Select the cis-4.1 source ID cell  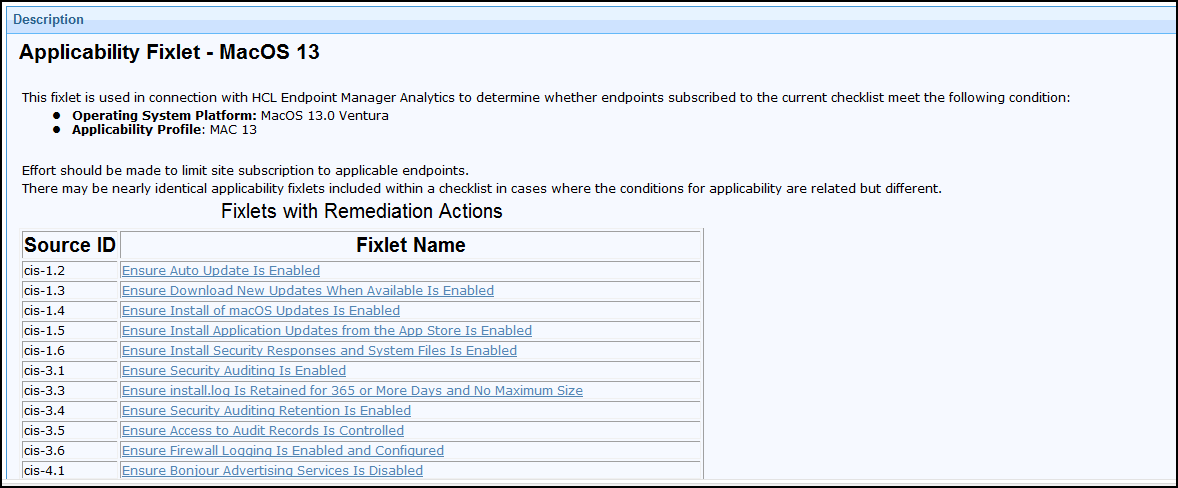pos(71,471)
